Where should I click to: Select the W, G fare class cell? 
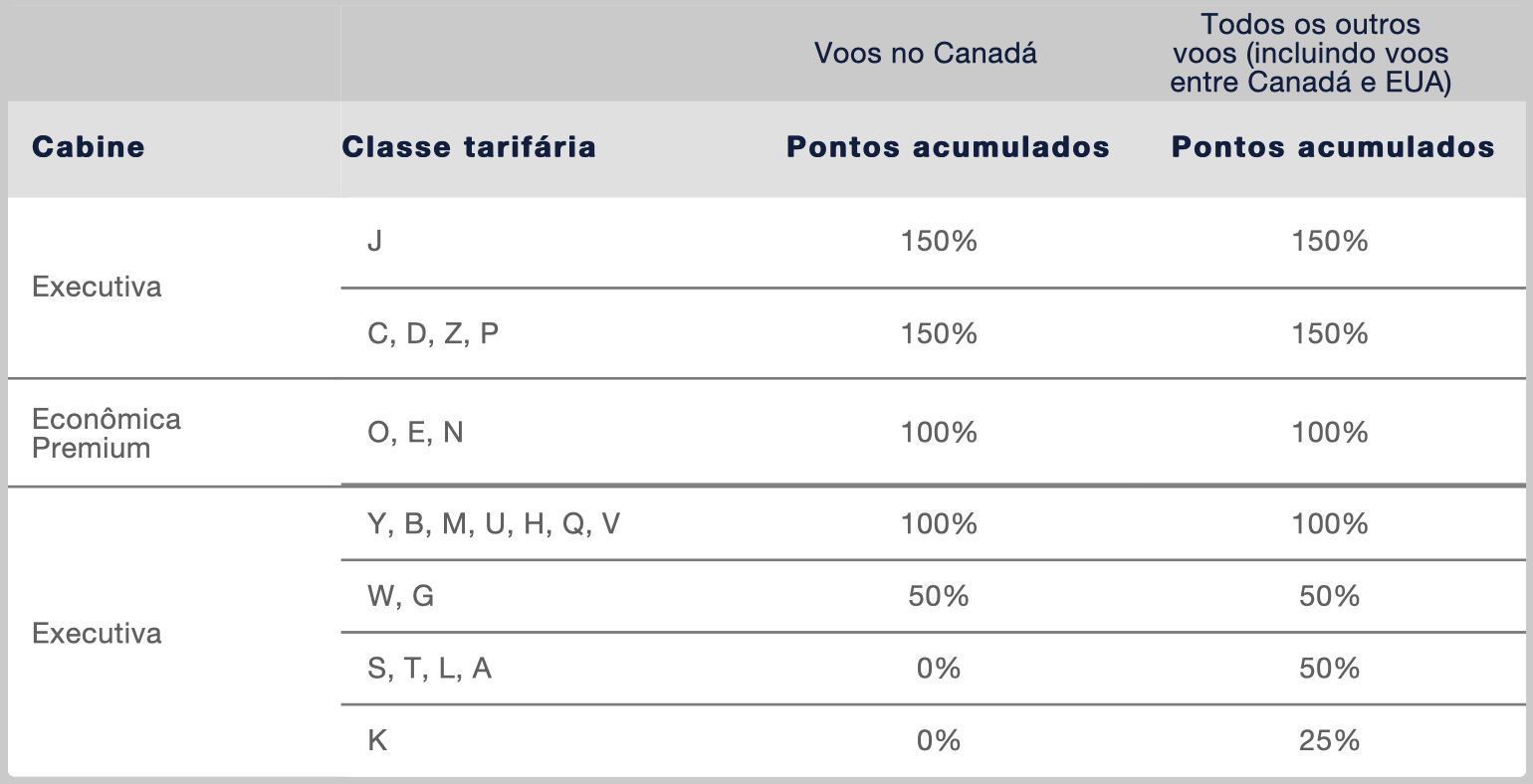click(400, 596)
